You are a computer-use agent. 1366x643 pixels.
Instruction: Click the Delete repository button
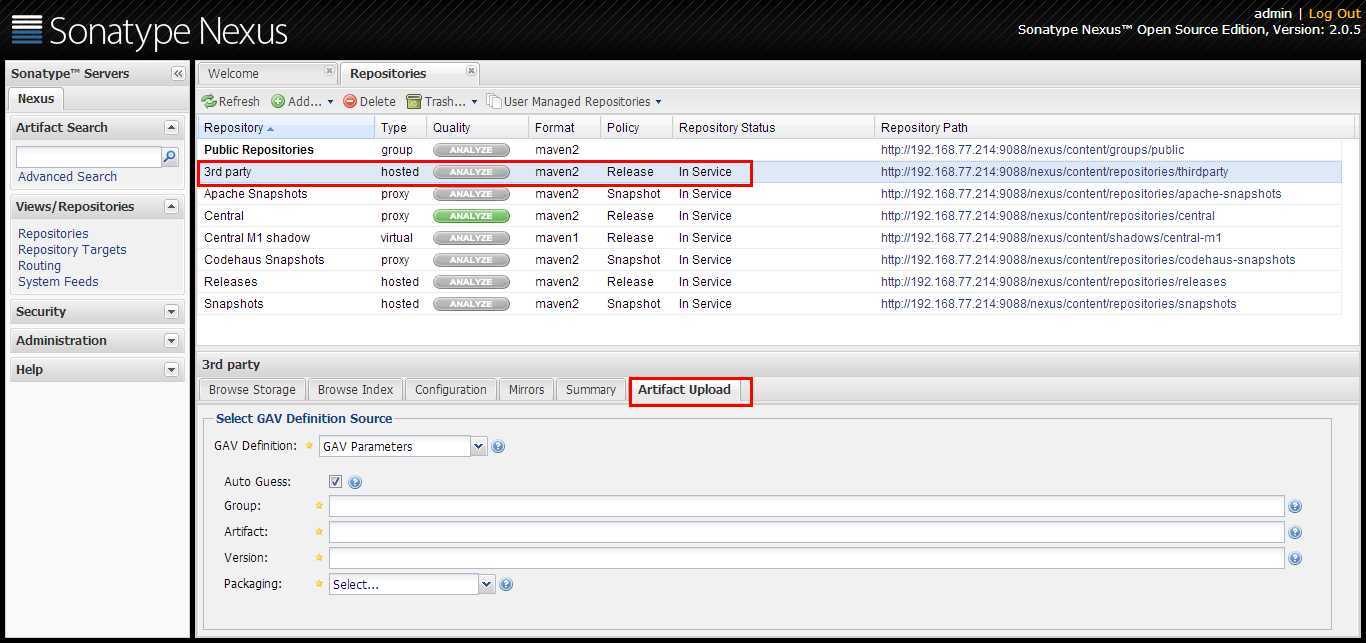coord(369,101)
